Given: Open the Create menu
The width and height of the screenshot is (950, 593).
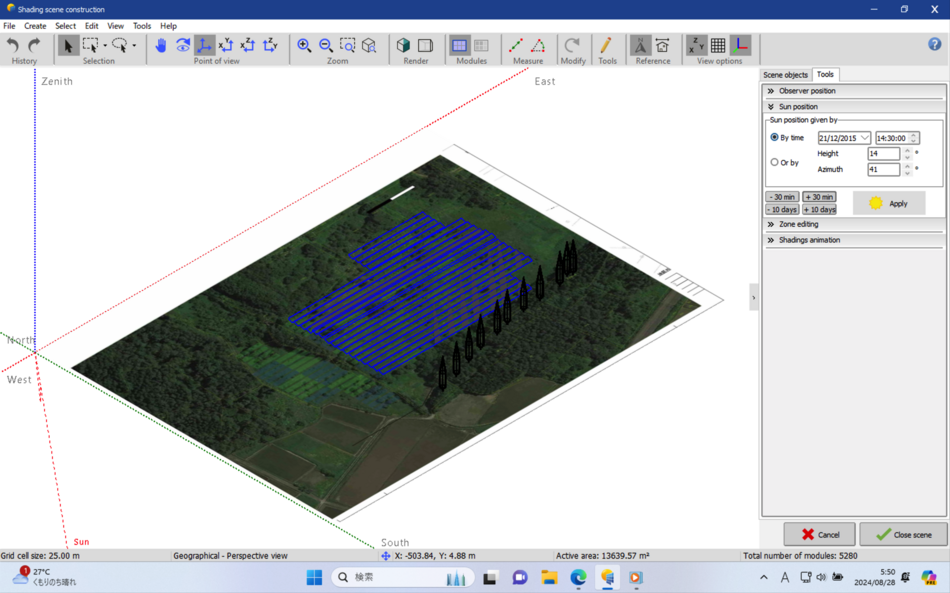Looking at the screenshot, I should click(35, 26).
